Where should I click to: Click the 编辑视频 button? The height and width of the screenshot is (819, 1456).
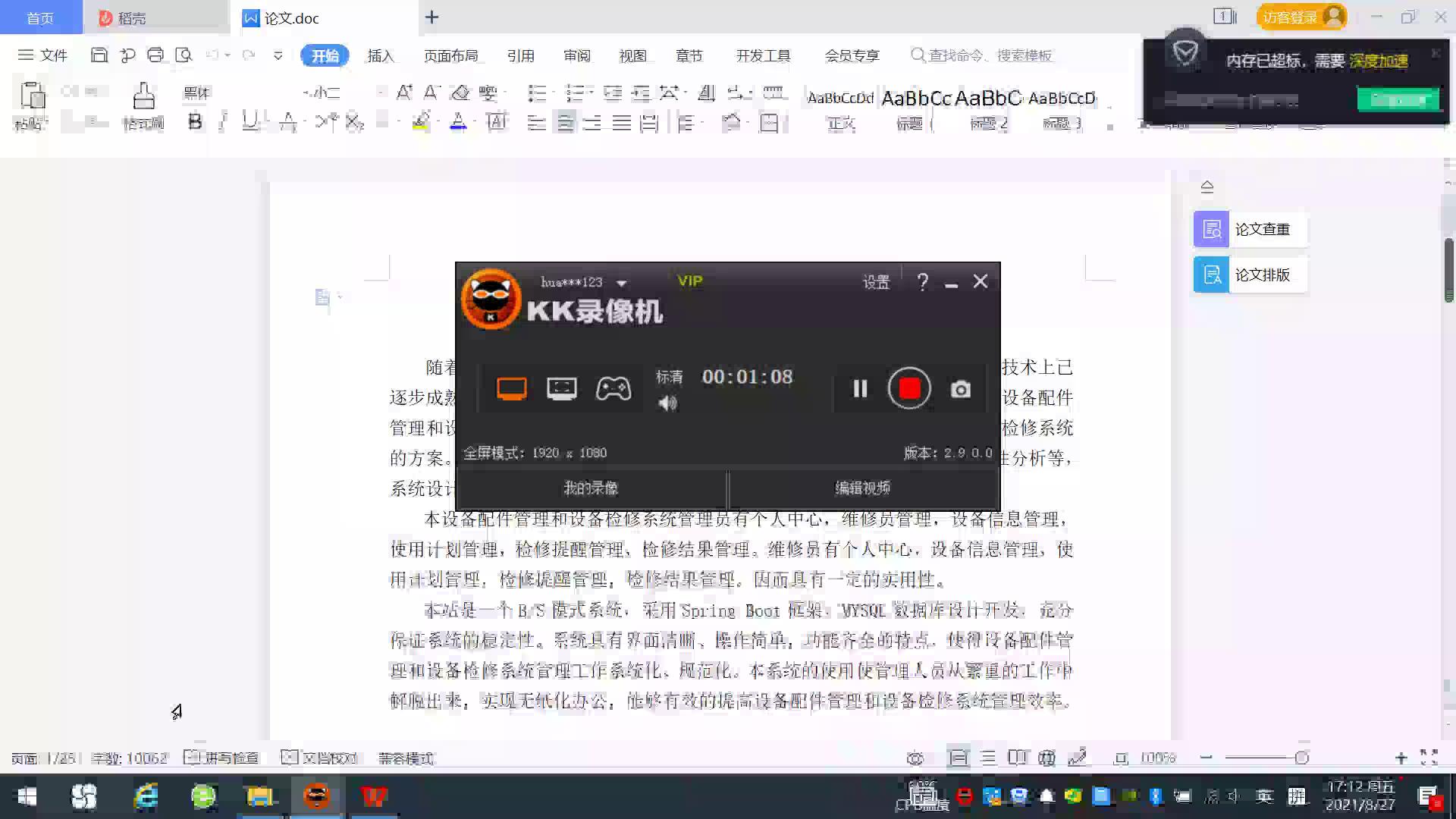click(x=862, y=488)
